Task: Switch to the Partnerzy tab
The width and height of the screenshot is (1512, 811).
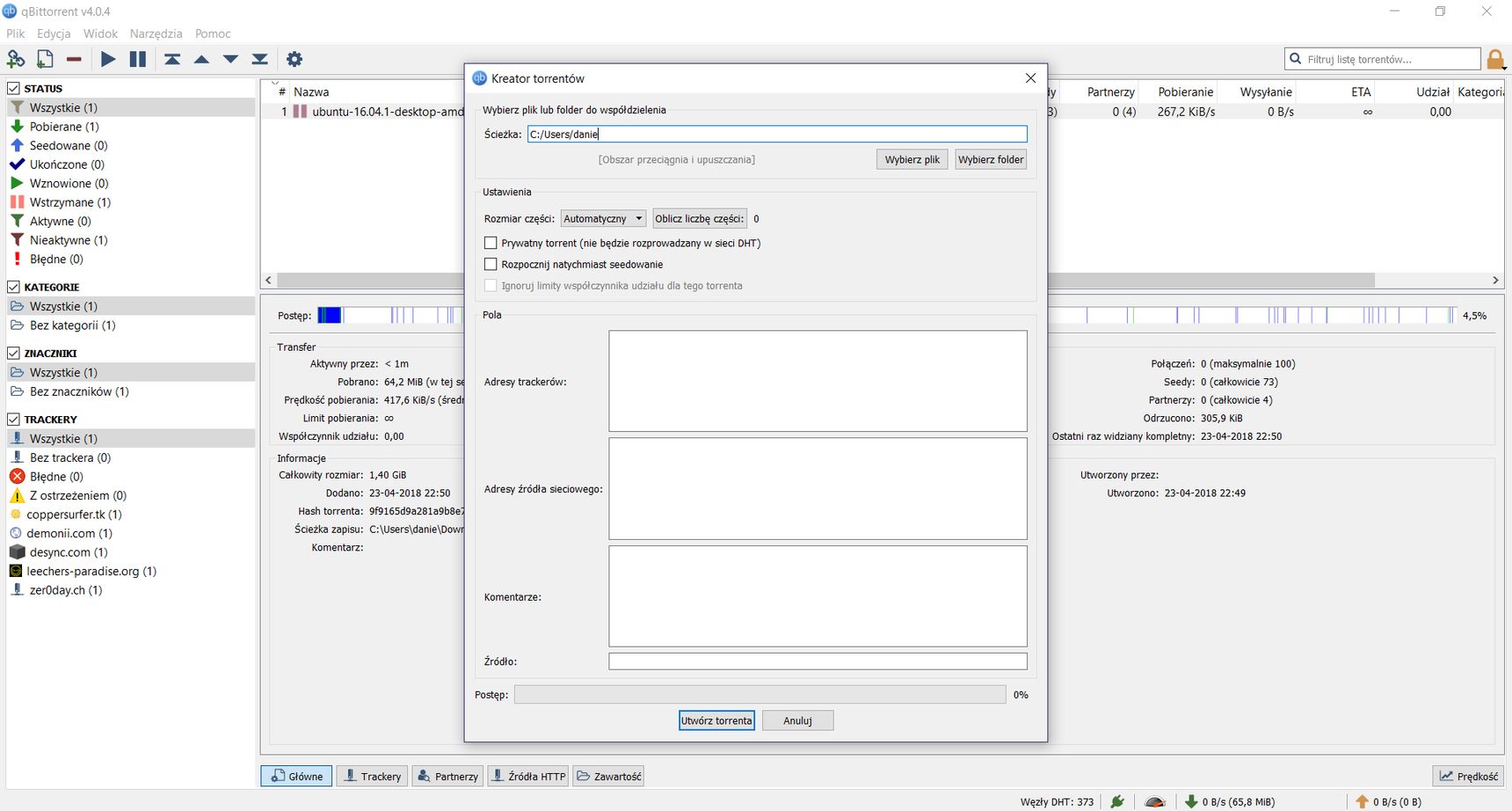Action: (447, 776)
